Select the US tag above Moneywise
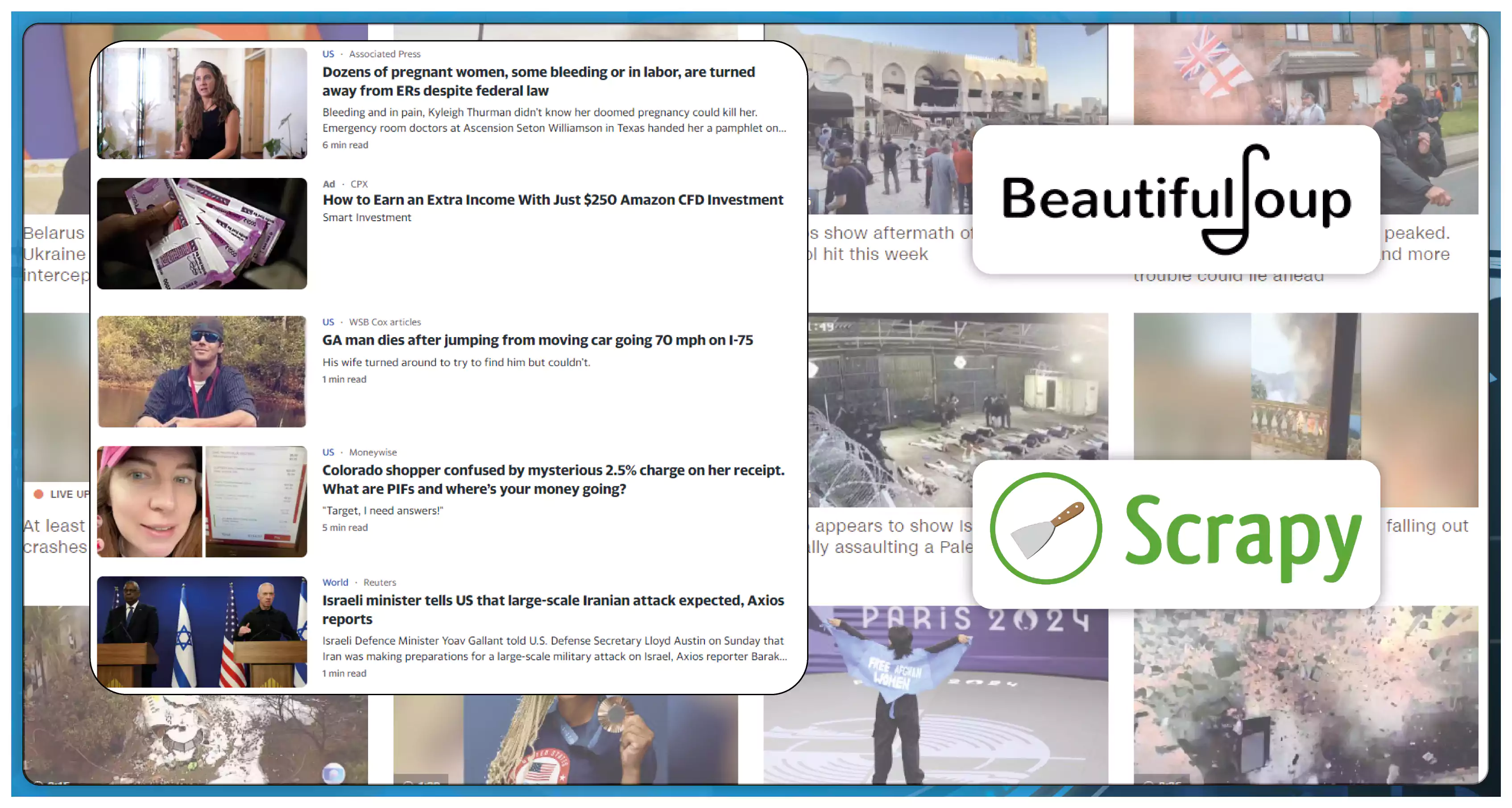The height and width of the screenshot is (808, 1512). pyautogui.click(x=328, y=453)
